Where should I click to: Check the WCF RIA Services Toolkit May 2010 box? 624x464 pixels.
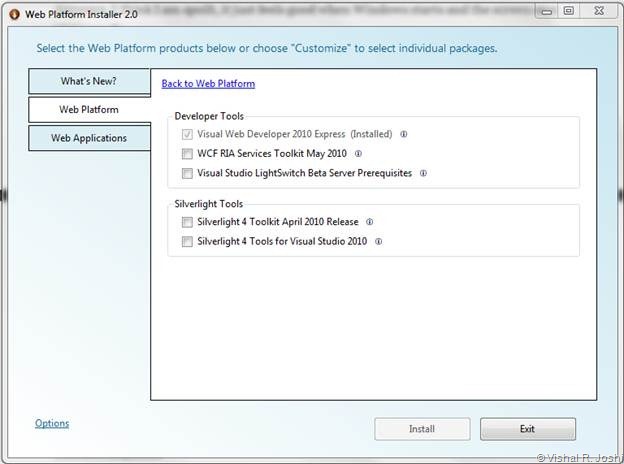point(187,154)
